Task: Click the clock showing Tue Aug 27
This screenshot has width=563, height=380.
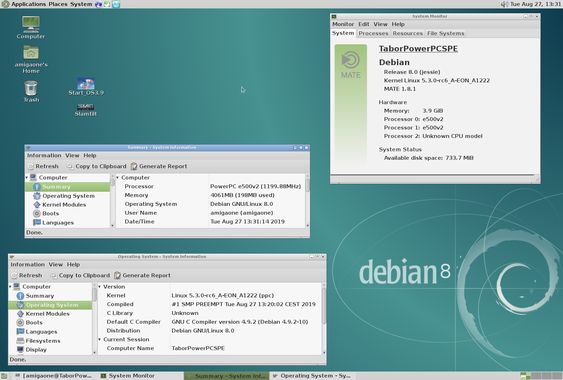Action: [x=536, y=4]
